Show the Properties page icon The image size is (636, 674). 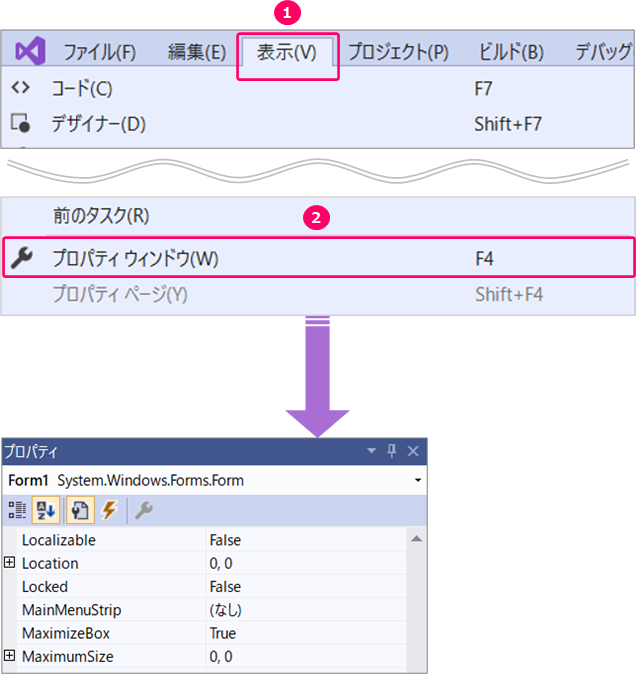(80, 510)
